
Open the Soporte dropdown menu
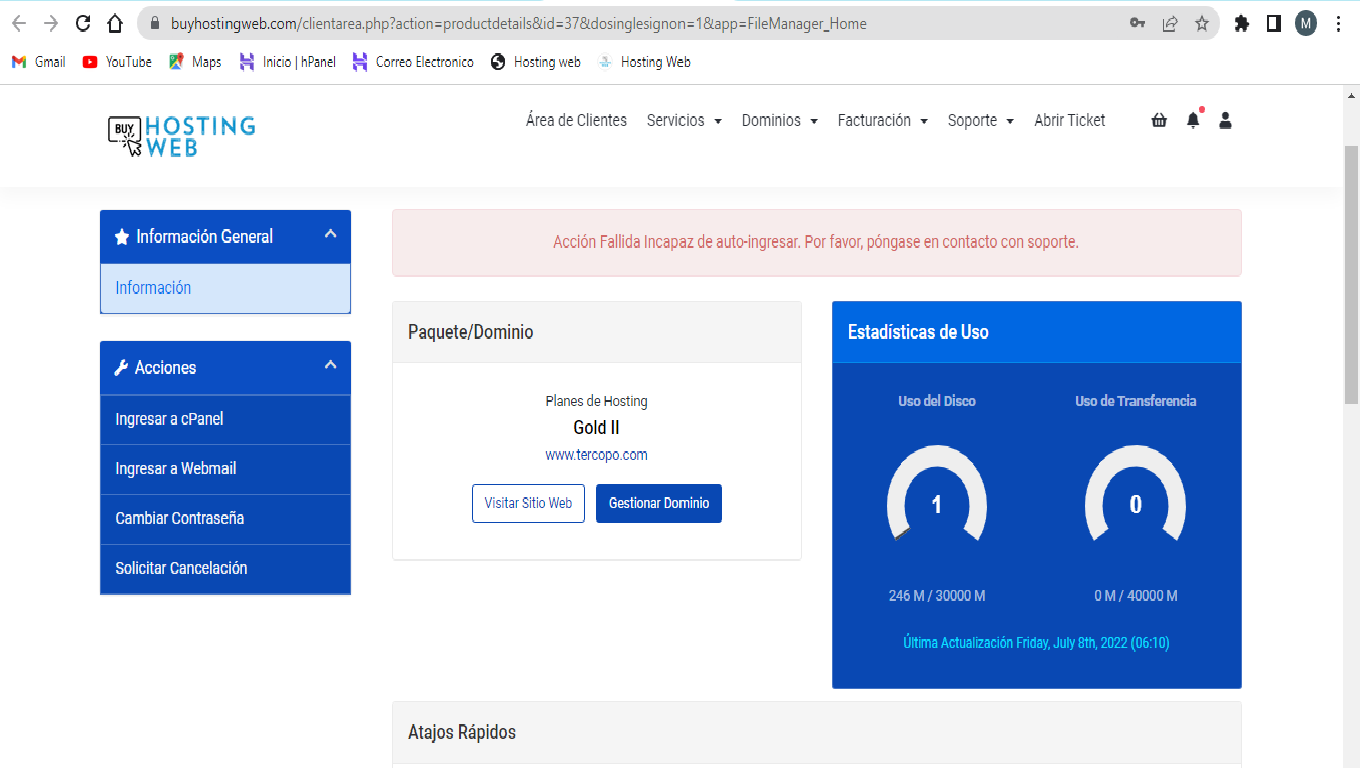tap(980, 121)
